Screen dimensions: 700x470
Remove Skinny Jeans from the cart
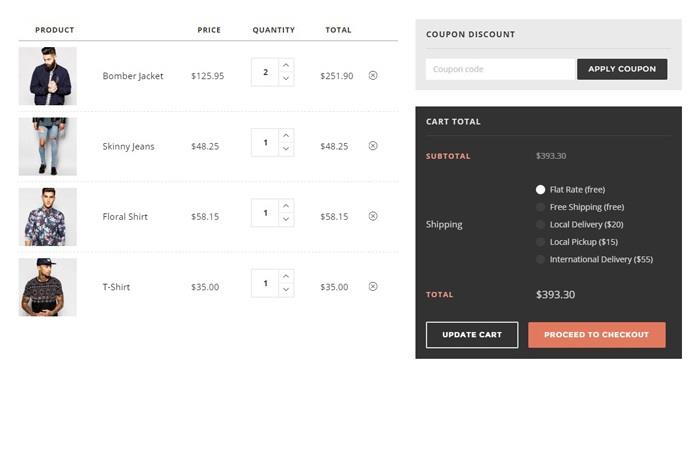tap(373, 145)
